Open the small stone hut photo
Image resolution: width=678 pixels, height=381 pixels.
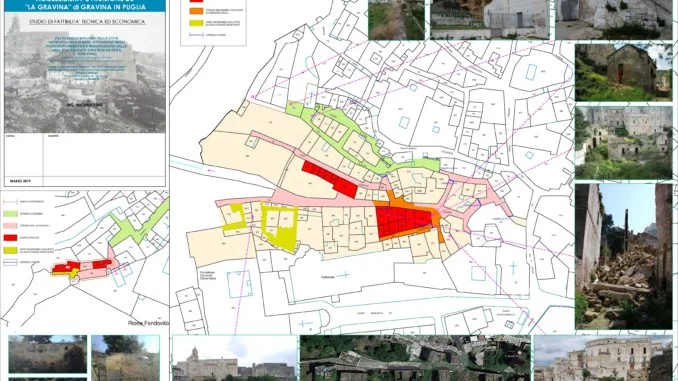pyautogui.click(x=624, y=72)
